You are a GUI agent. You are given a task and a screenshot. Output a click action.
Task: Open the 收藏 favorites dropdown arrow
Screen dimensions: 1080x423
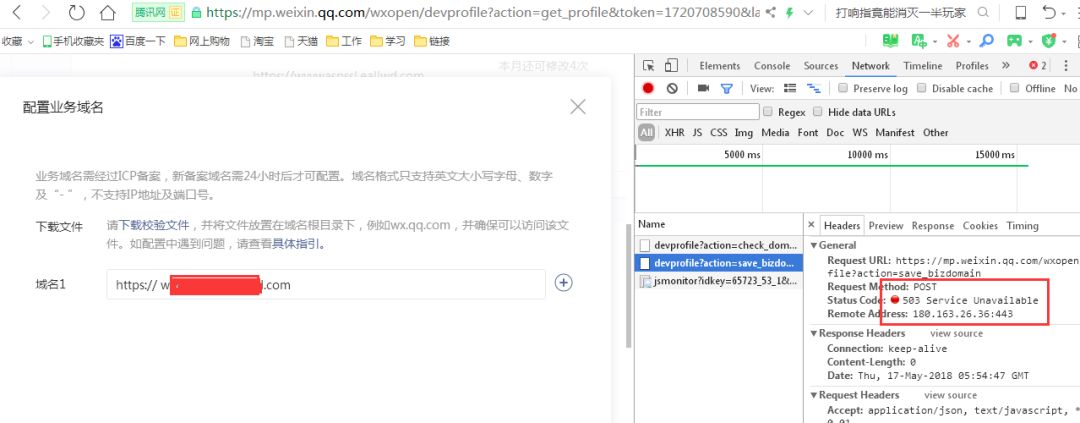click(30, 42)
